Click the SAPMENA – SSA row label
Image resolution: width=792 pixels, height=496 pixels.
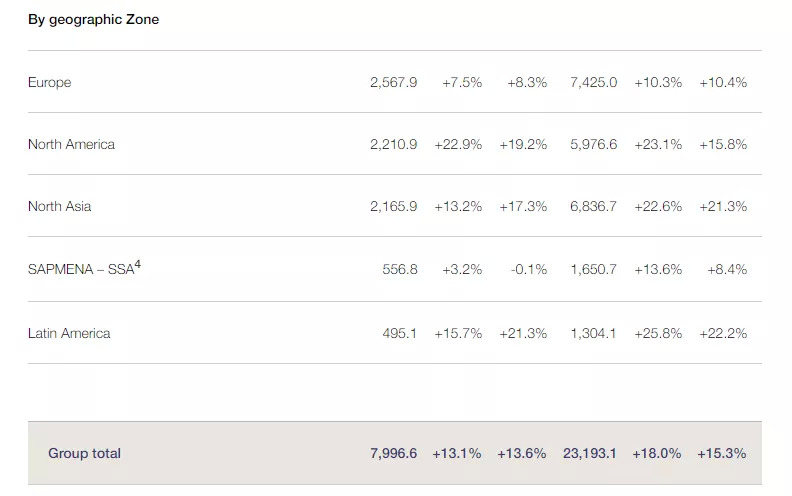point(80,270)
